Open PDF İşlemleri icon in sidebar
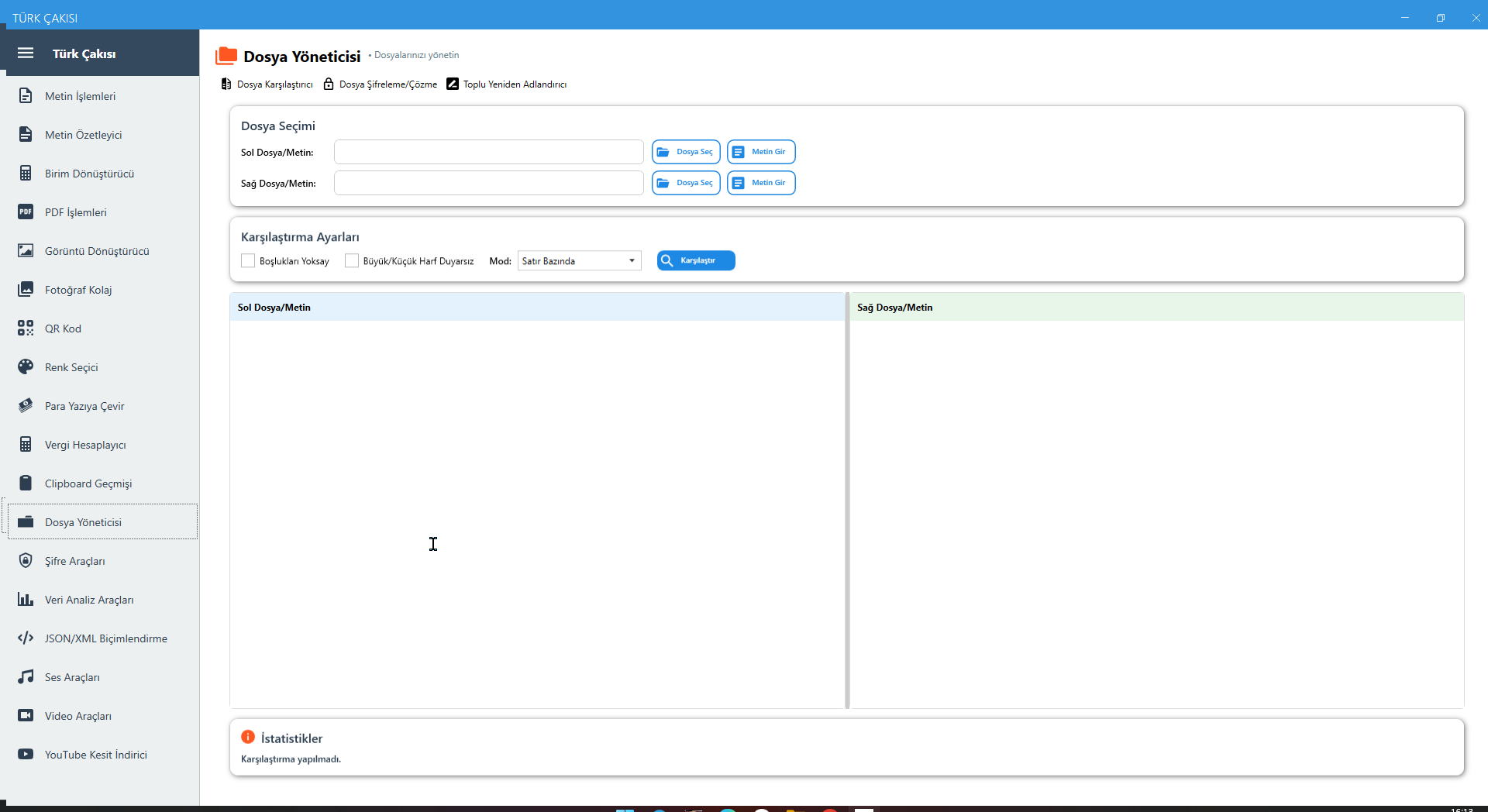The width and height of the screenshot is (1488, 812). pos(26,212)
